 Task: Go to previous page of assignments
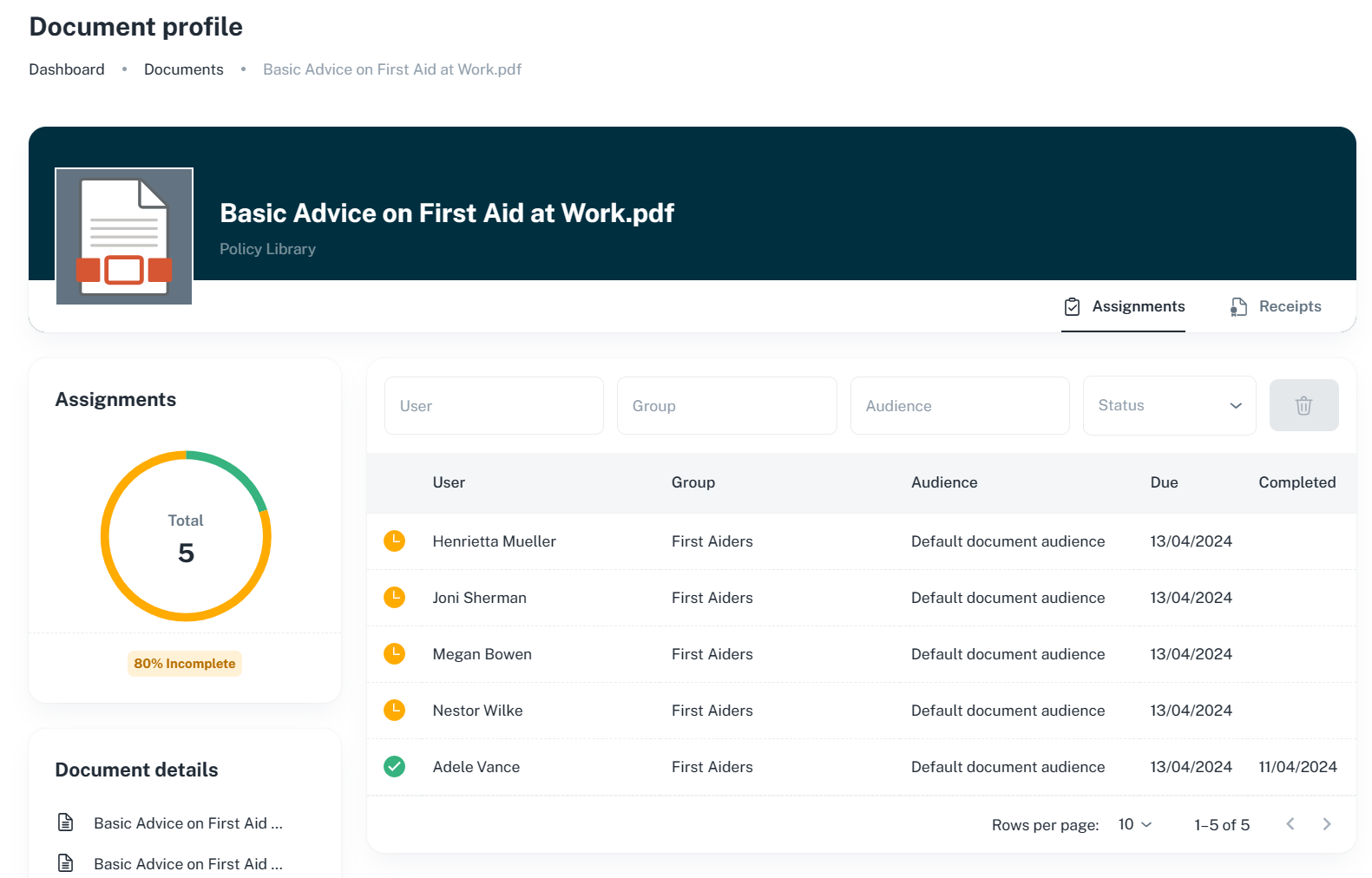1290,824
